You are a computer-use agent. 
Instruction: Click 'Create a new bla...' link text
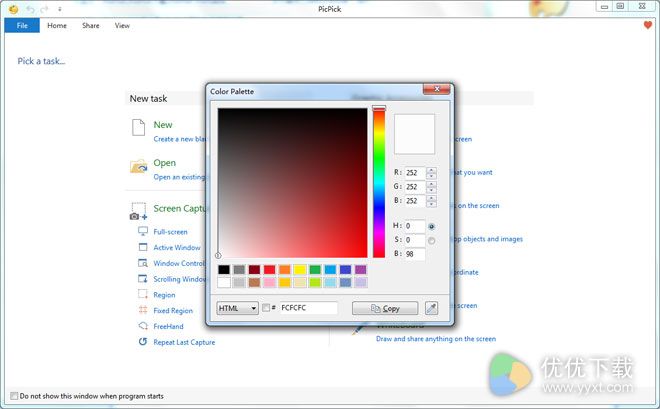pos(180,139)
